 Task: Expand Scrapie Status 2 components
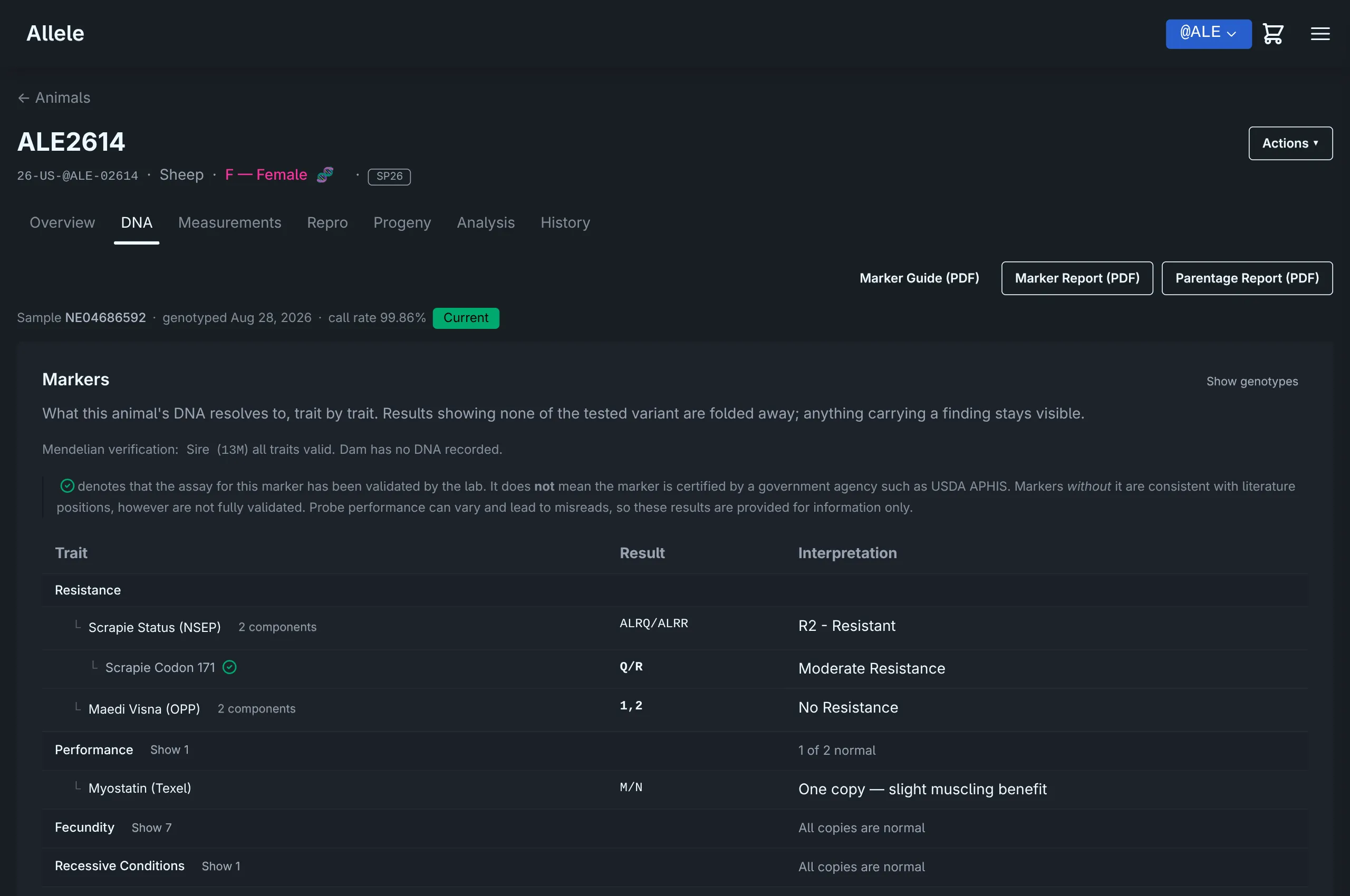tap(277, 627)
